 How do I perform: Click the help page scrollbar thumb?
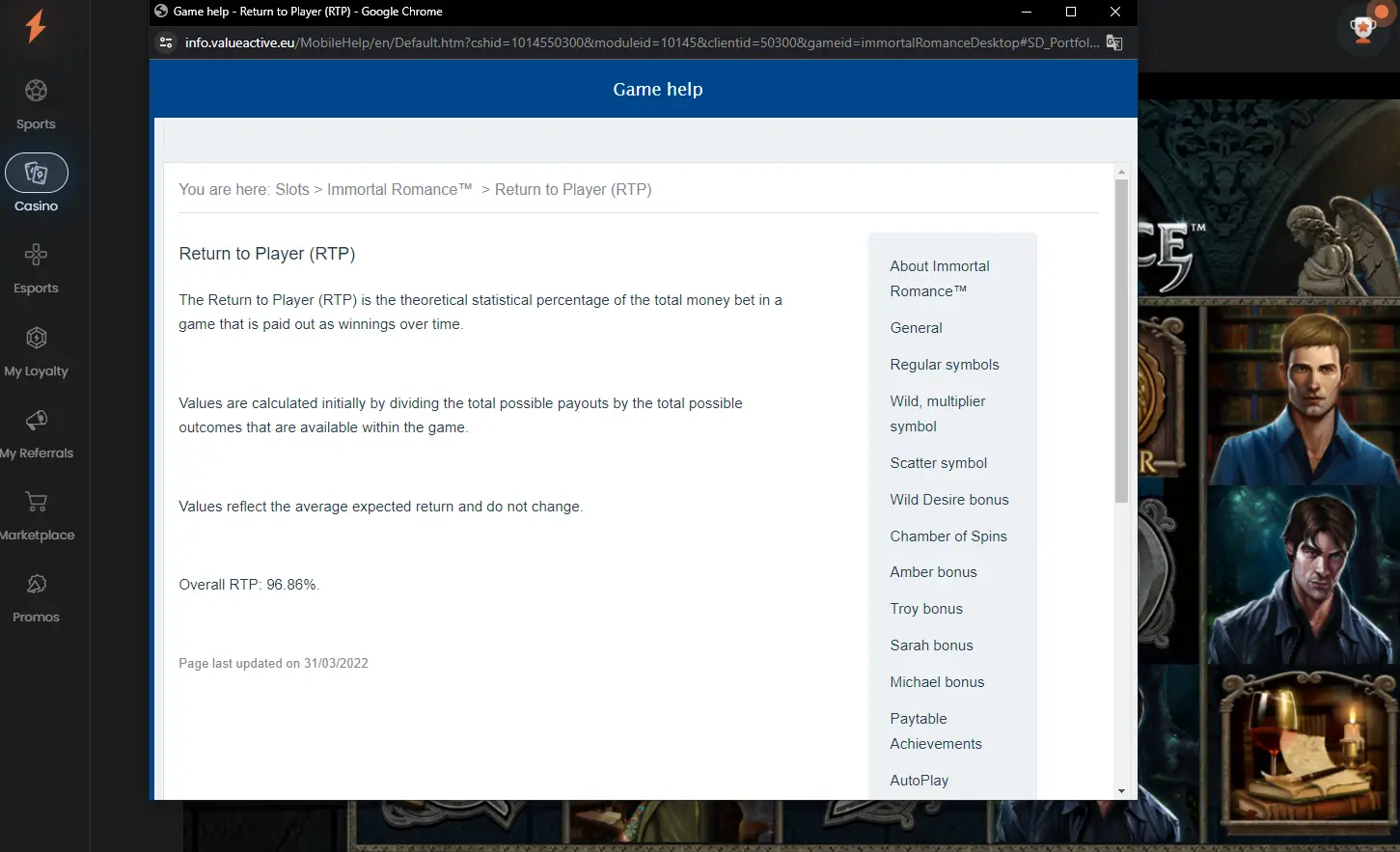click(x=1121, y=341)
